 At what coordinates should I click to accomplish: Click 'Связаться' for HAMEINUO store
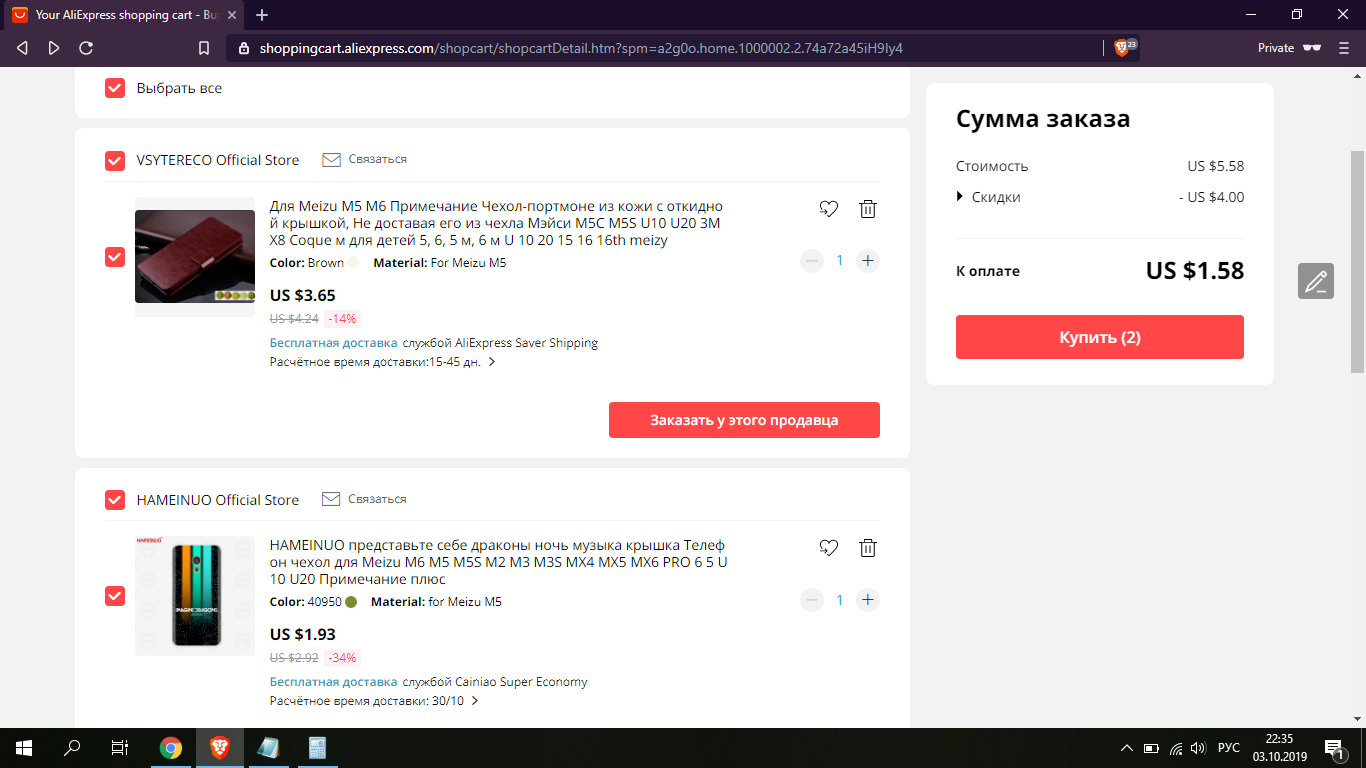coord(377,499)
